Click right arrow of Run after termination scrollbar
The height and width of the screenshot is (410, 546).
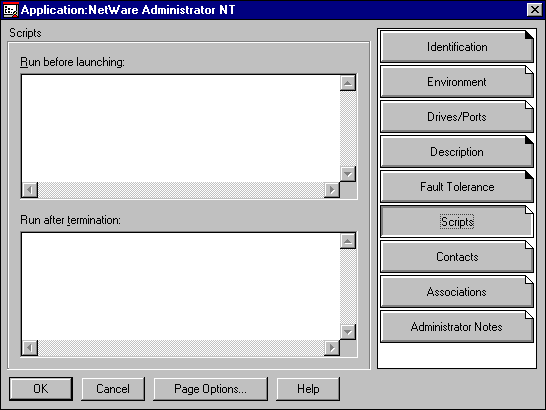click(332, 348)
